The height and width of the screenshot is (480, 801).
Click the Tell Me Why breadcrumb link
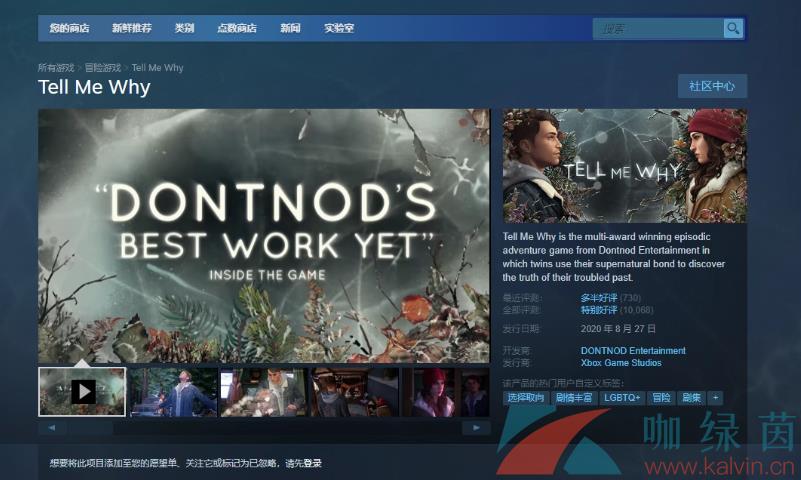pos(157,67)
